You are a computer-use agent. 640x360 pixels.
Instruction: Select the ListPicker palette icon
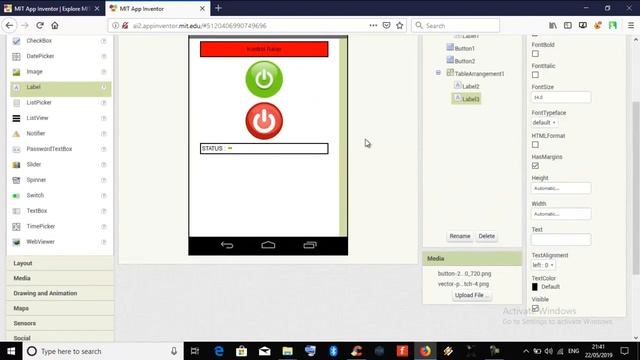[16, 103]
